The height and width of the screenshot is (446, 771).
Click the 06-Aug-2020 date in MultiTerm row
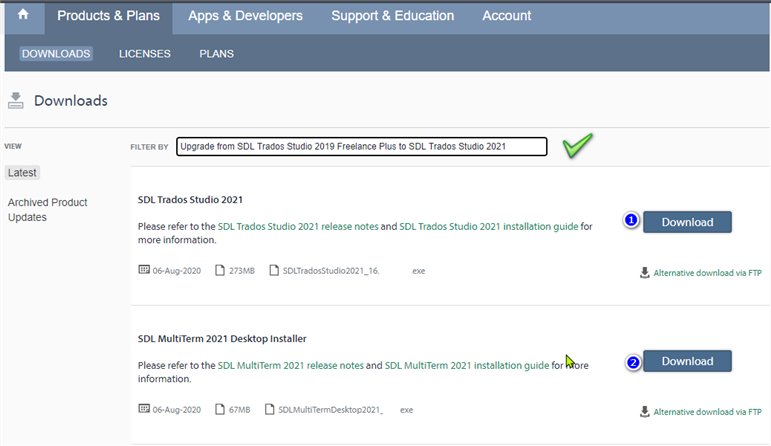[x=177, y=410]
